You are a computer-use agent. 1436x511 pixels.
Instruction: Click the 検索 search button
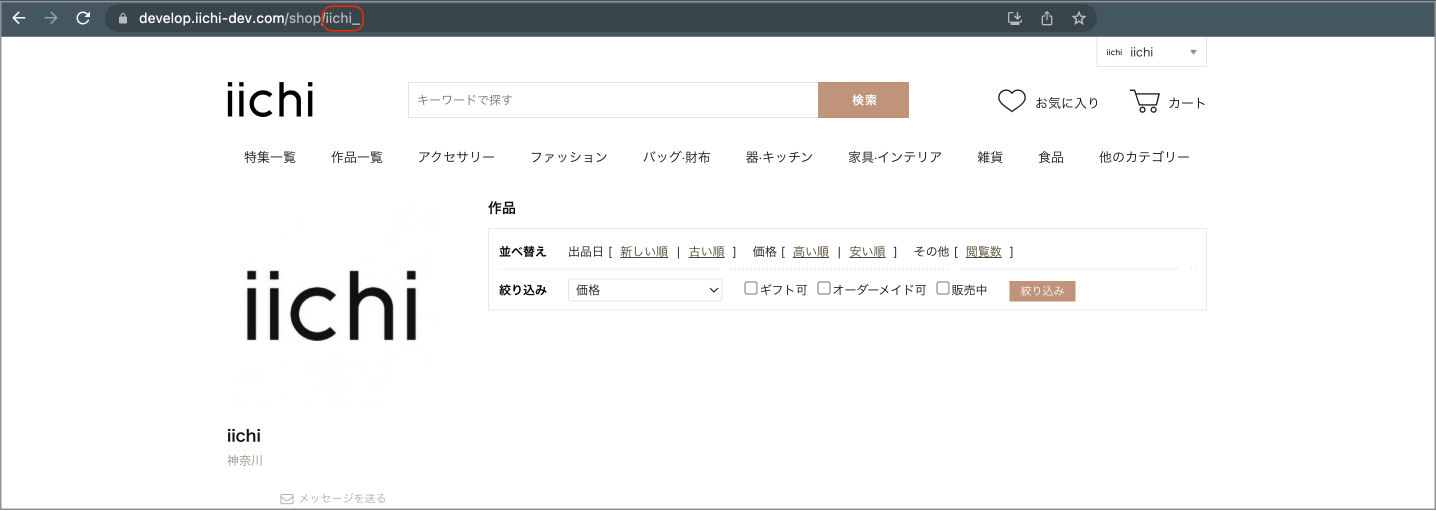point(864,100)
